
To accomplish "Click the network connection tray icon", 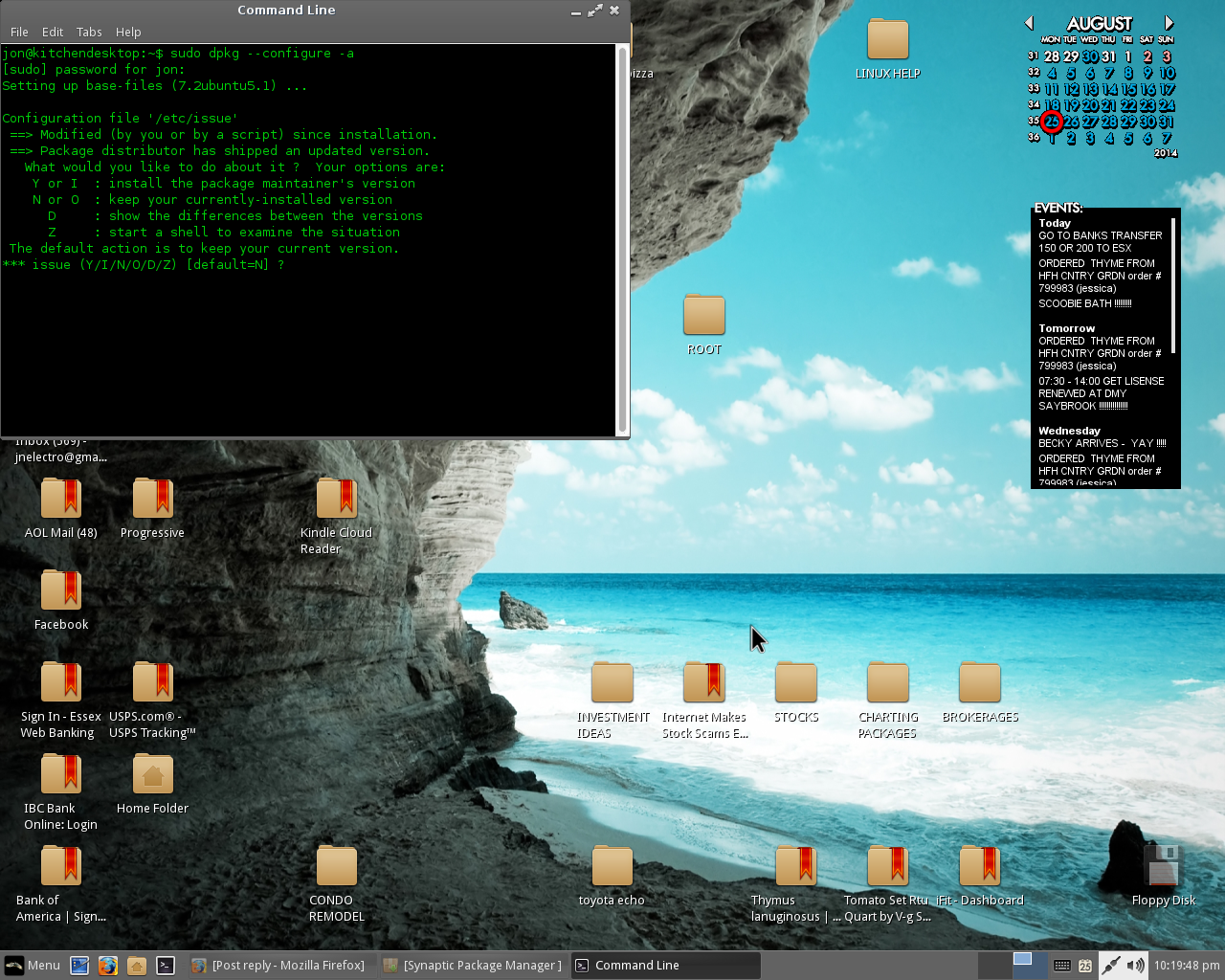I will point(1111,966).
